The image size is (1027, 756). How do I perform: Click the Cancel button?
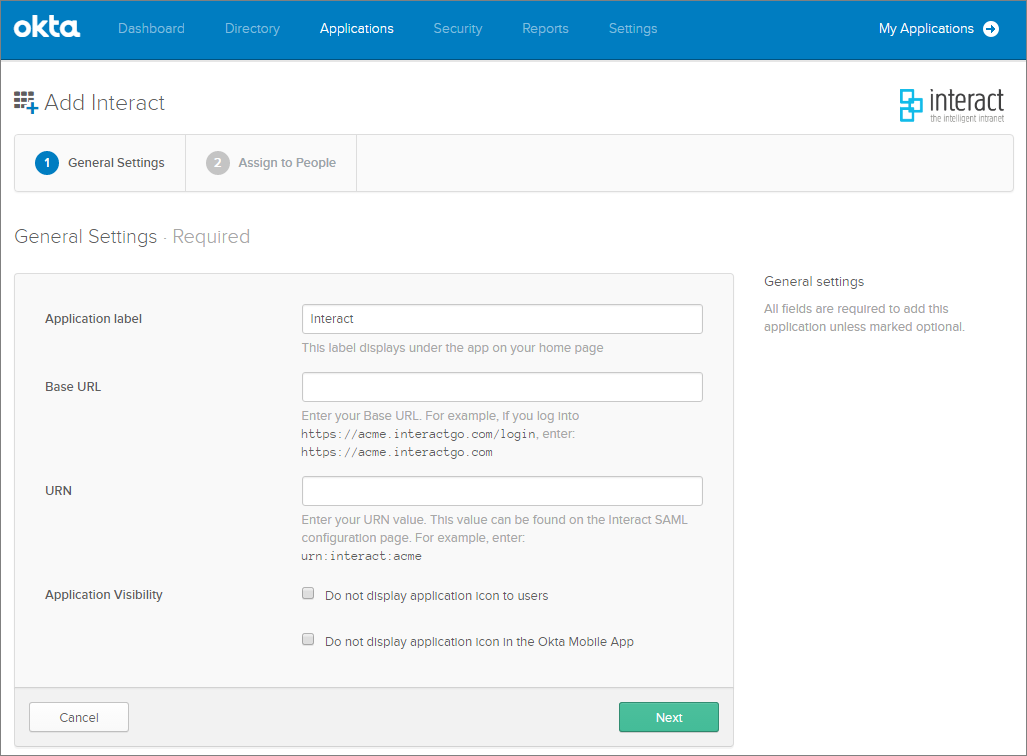pyautogui.click(x=79, y=717)
